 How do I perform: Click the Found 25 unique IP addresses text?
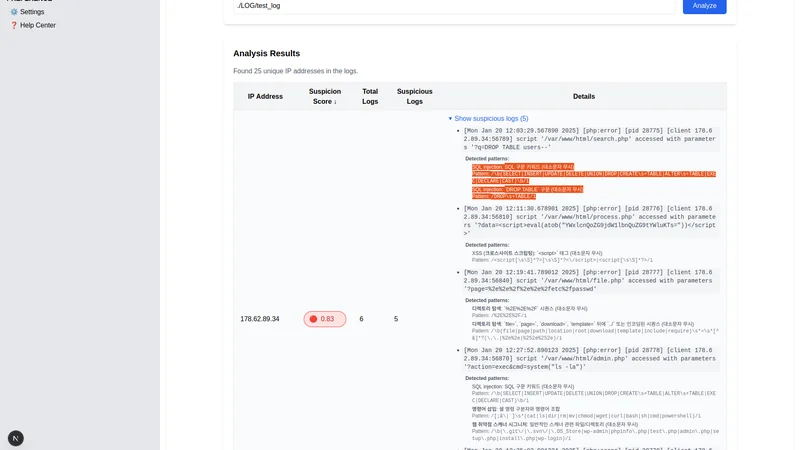(x=295, y=71)
